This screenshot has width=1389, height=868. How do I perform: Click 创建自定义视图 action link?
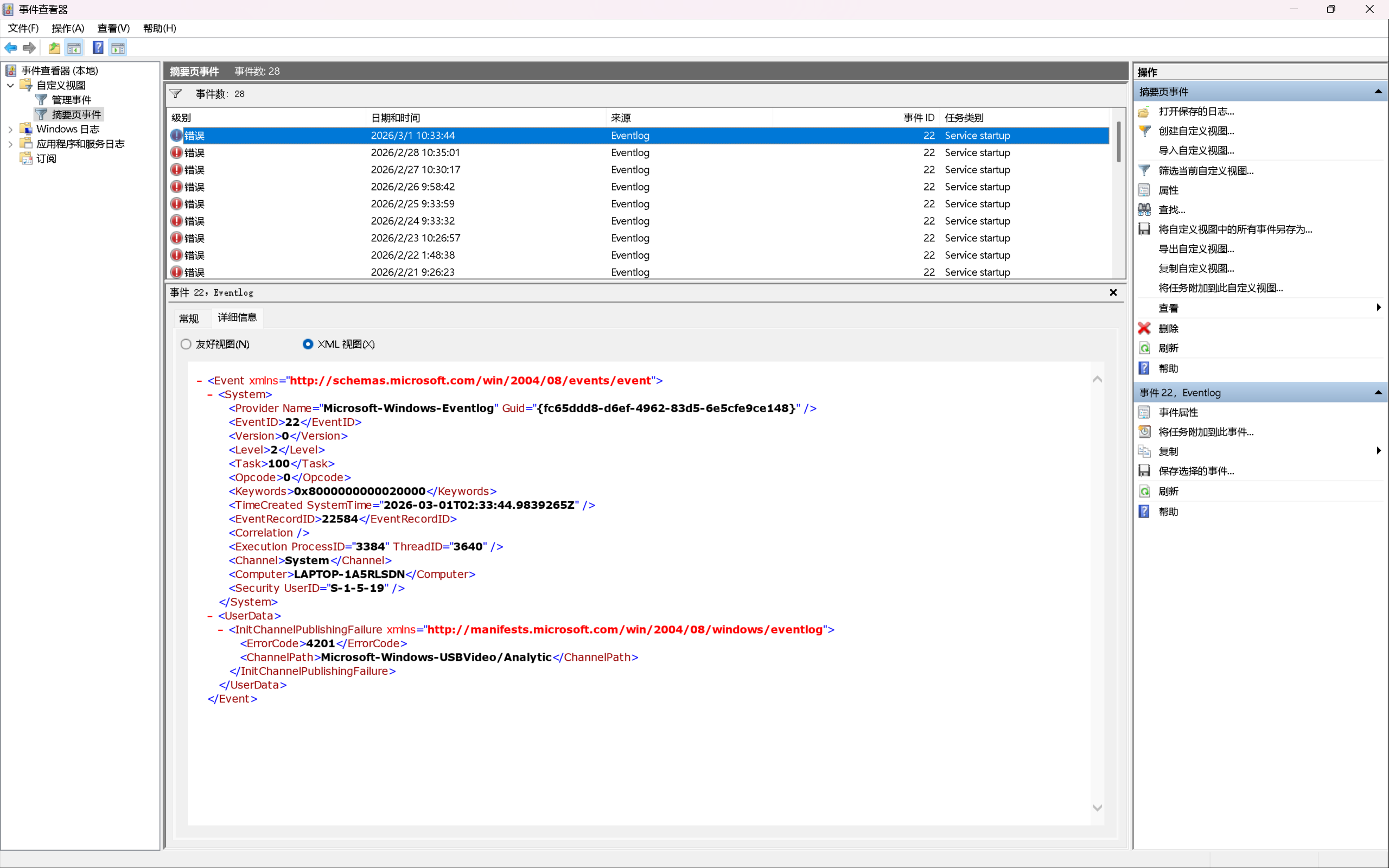tap(1196, 131)
